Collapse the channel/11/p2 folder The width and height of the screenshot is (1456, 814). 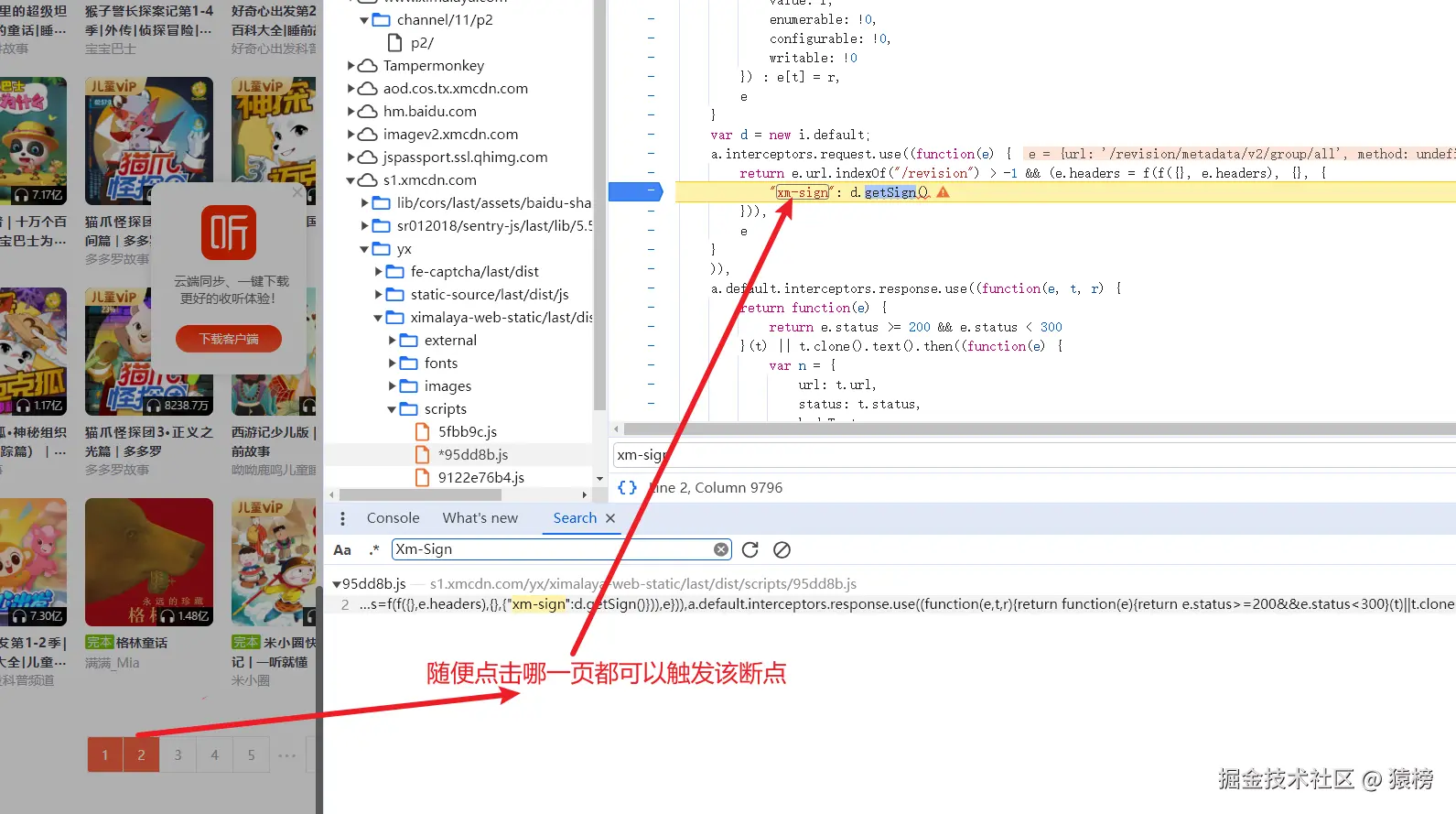click(x=364, y=19)
